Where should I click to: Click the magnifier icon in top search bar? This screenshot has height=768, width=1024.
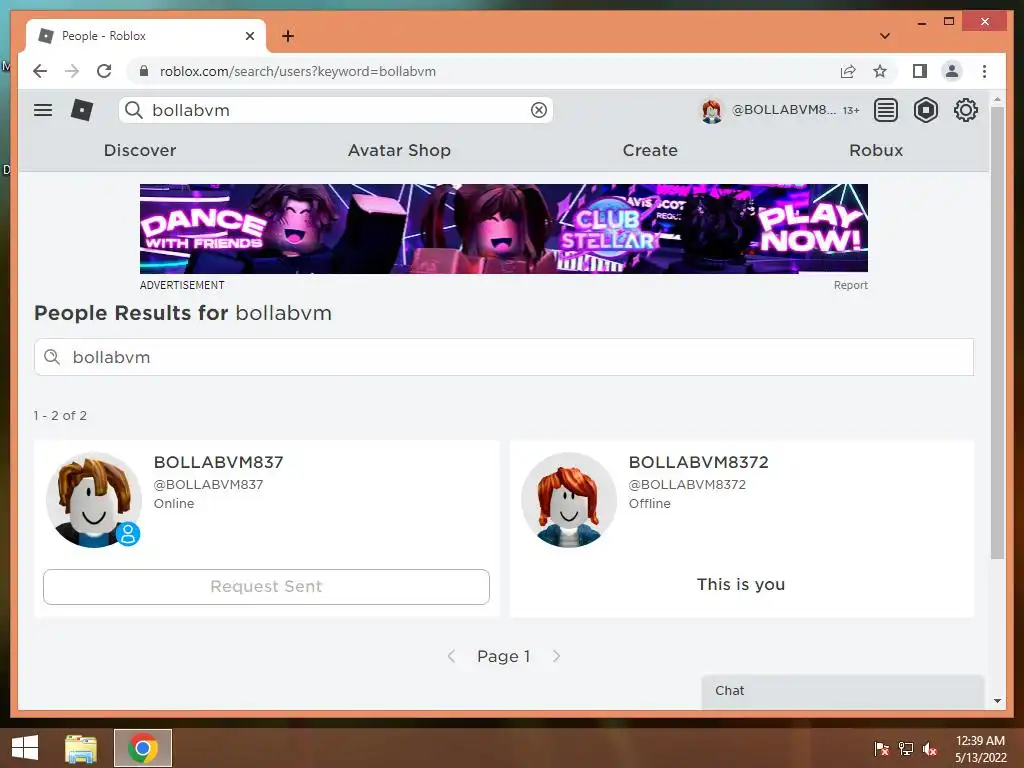point(134,110)
